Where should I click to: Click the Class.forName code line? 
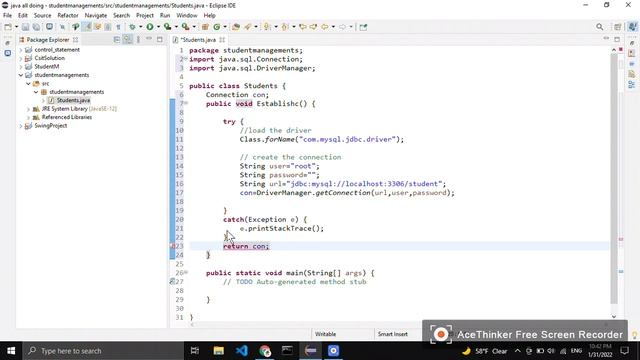pyautogui.click(x=321, y=140)
